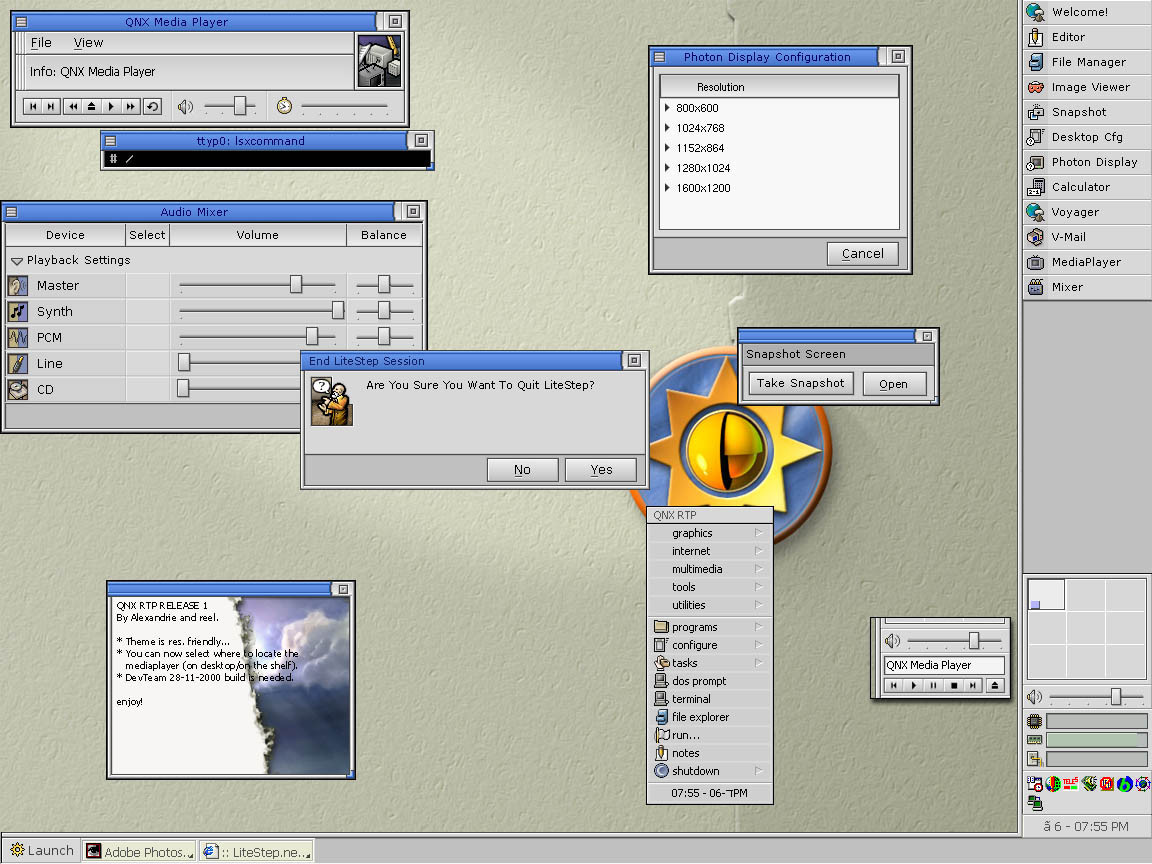Click rewind in the QNX Media Player window

(73, 107)
